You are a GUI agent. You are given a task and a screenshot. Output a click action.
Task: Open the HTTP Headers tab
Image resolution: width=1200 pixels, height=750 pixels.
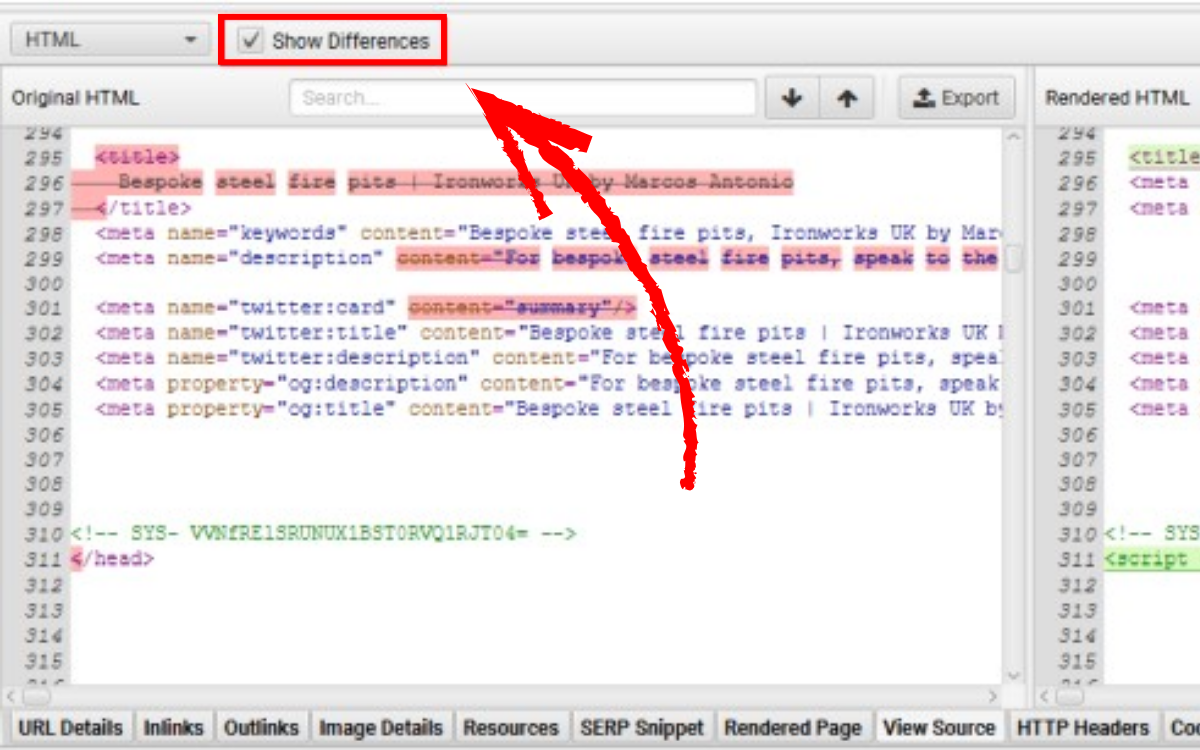[x=1082, y=727]
